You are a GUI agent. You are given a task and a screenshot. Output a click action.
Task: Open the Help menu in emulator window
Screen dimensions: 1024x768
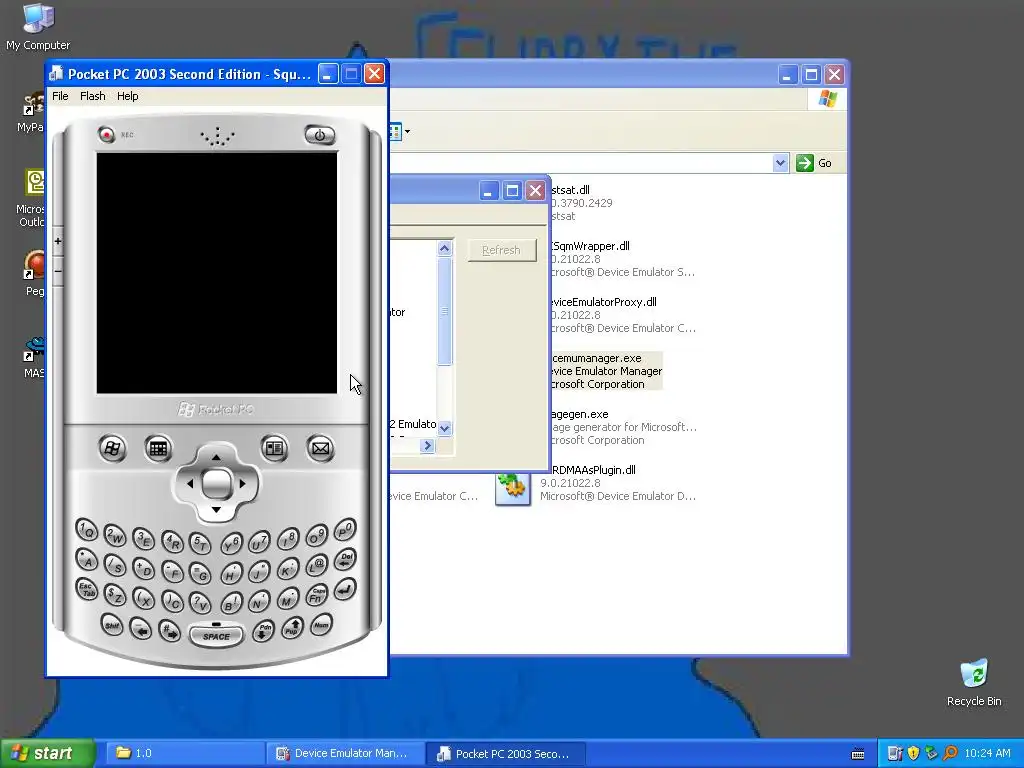point(127,96)
